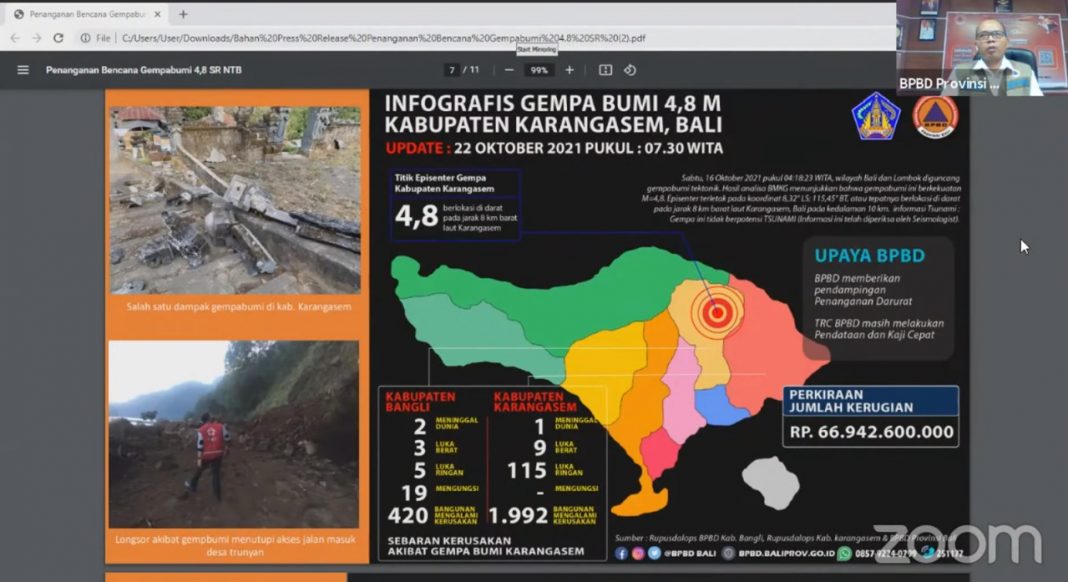Viewport: 1068px width, 582px height.
Task: Rotate the PDF document counterclockwise
Action: 630,70
